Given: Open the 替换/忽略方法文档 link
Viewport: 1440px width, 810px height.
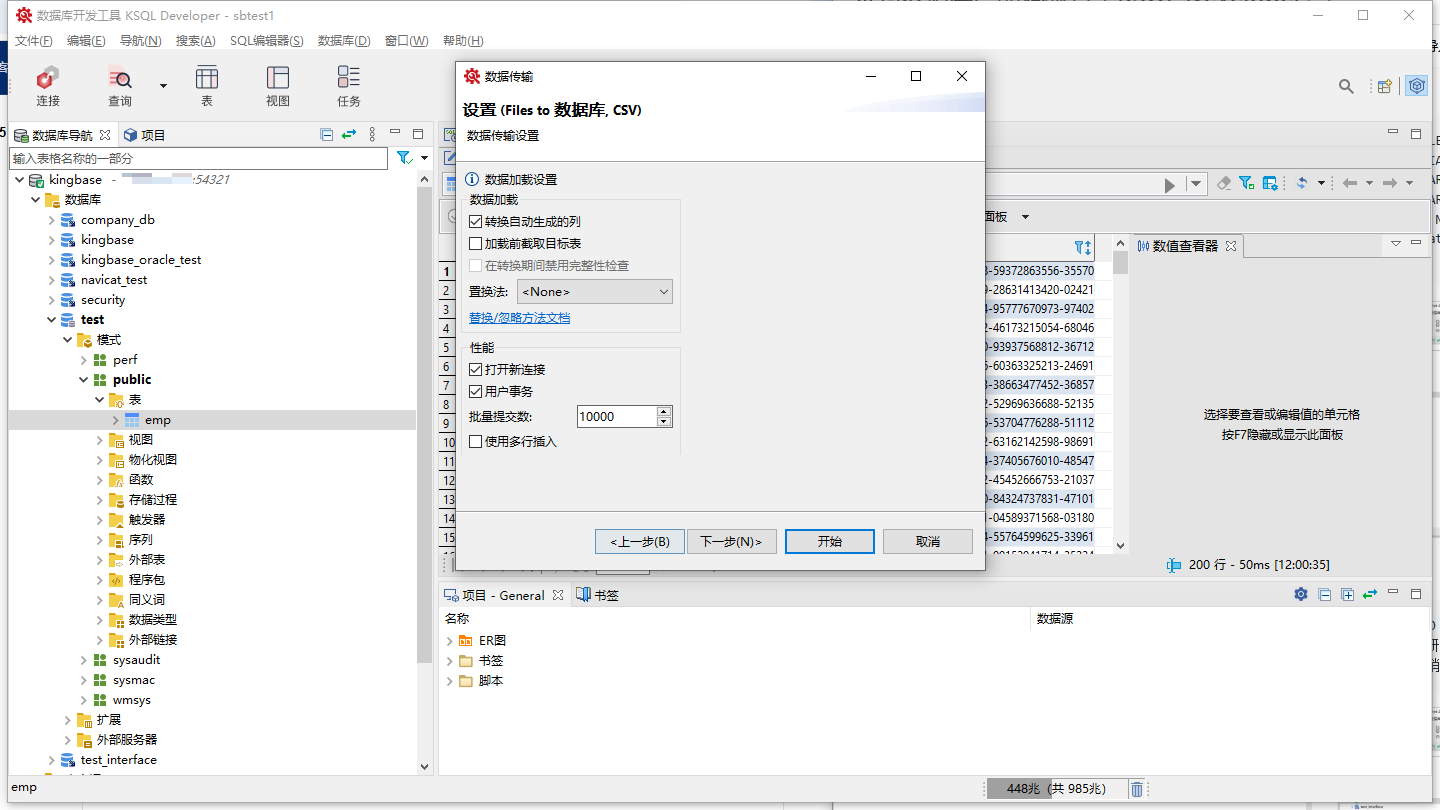Looking at the screenshot, I should 519,318.
